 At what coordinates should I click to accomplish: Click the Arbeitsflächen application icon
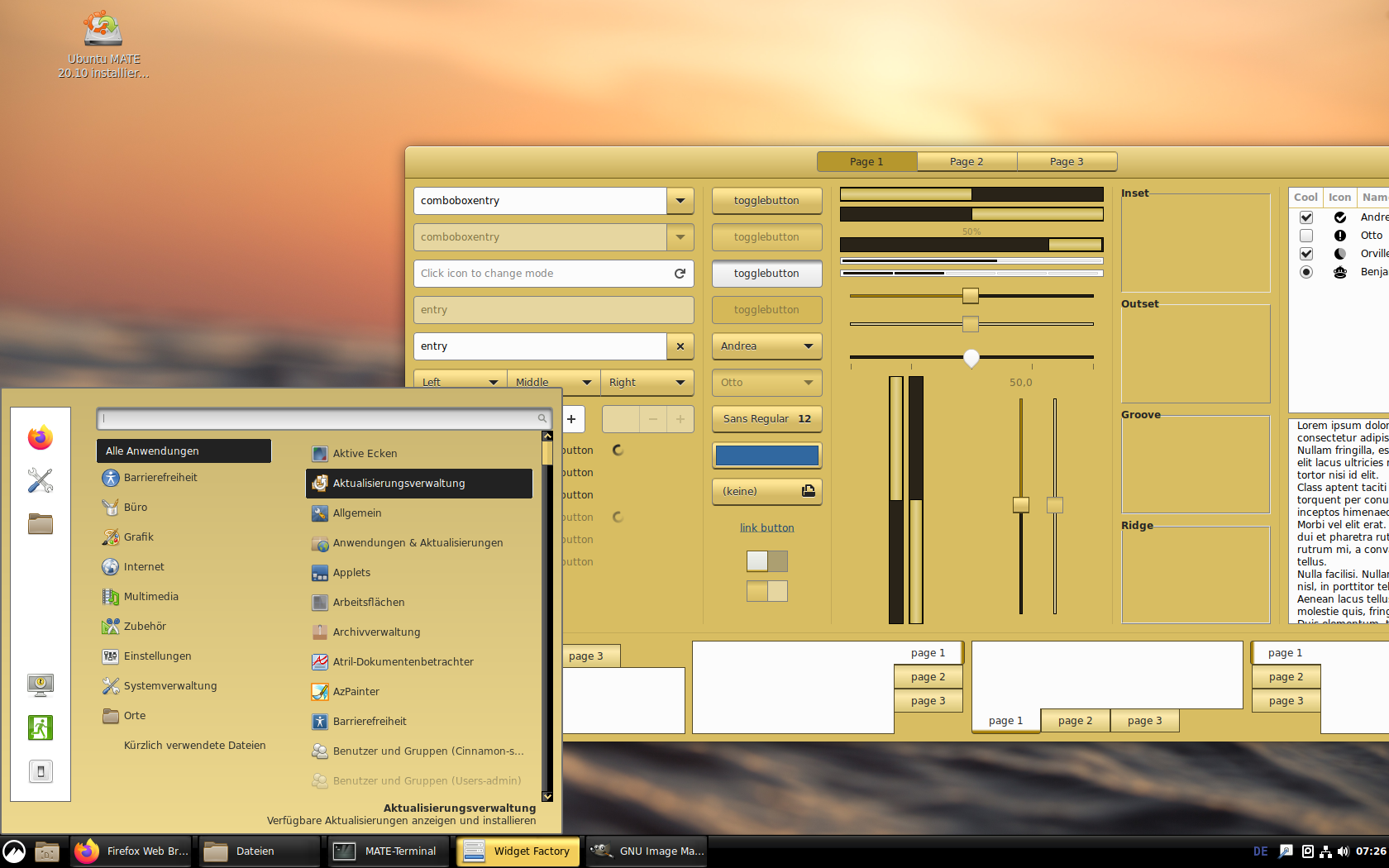pos(320,602)
